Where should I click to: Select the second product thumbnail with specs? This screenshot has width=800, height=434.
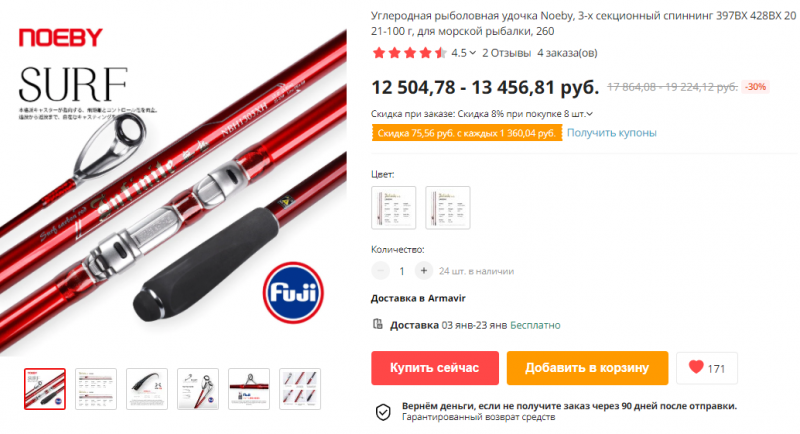click(96, 389)
